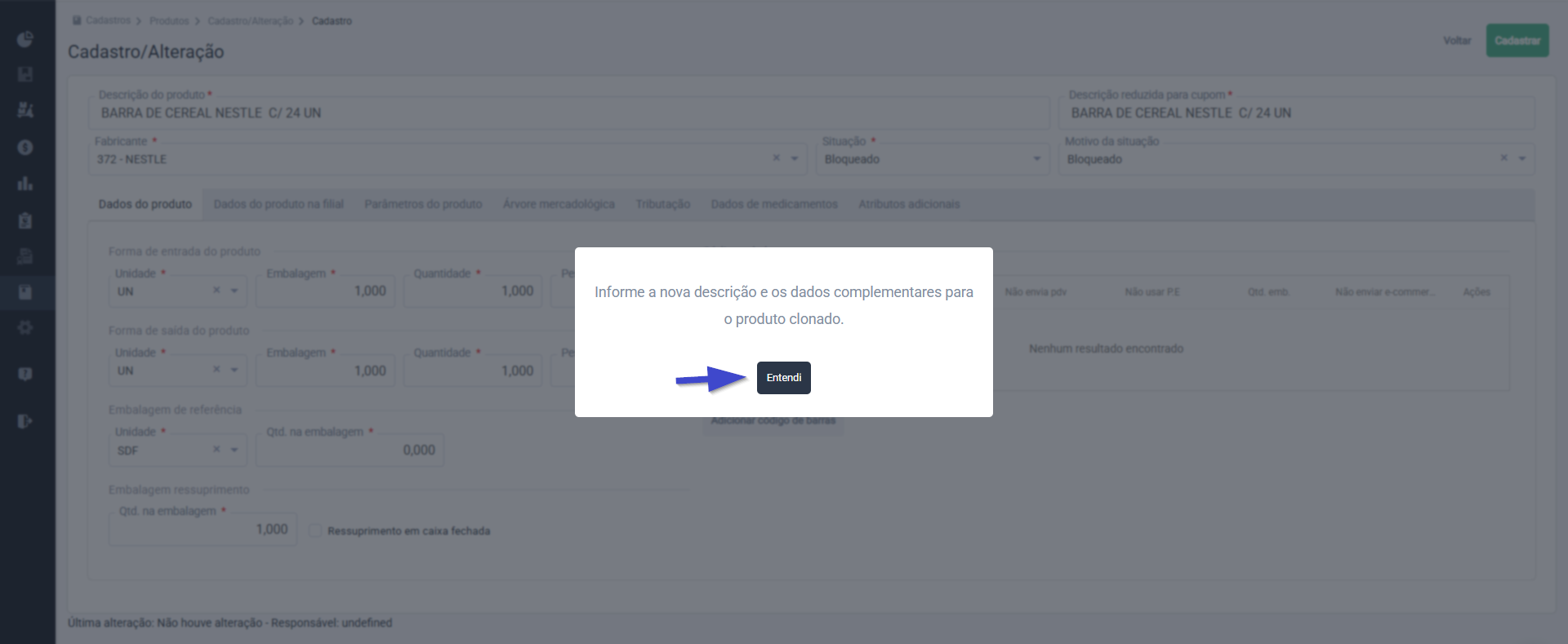This screenshot has height=644, width=1568.
Task: Open the dollar coin financial sidebar icon
Action: tap(25, 148)
